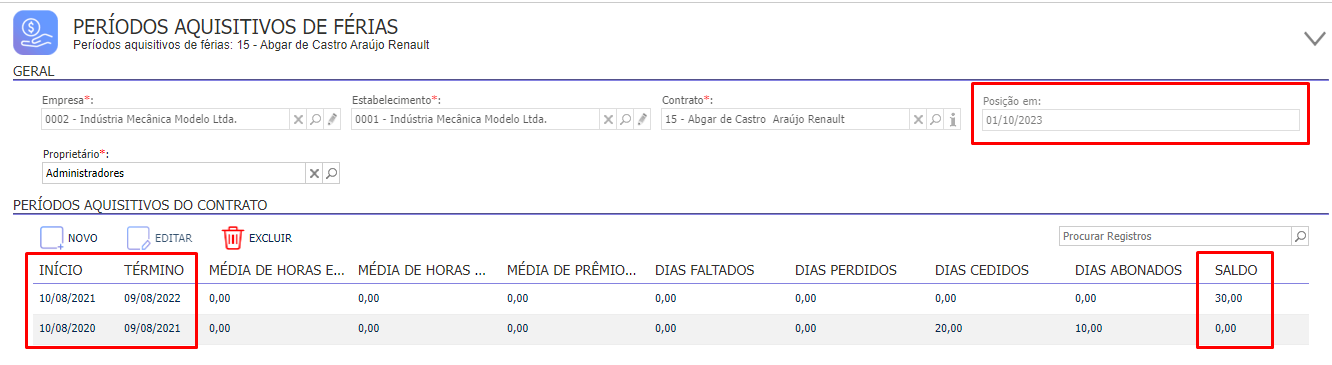Show Contrato information icon
The image size is (1332, 365).
coord(953,120)
